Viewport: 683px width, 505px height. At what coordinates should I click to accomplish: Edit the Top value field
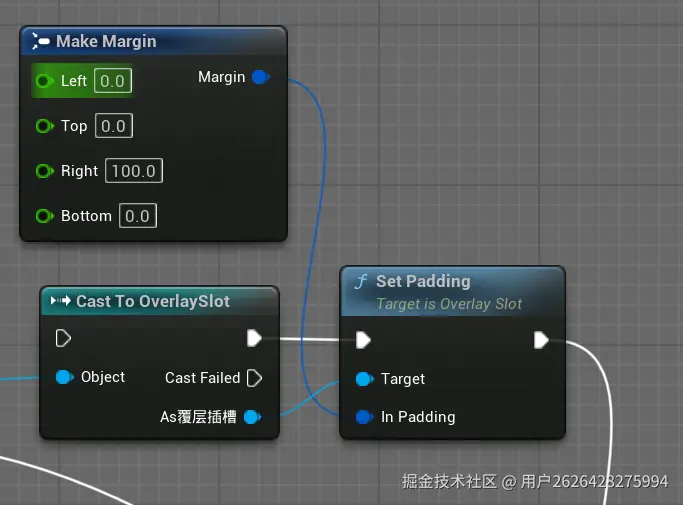click(x=114, y=126)
